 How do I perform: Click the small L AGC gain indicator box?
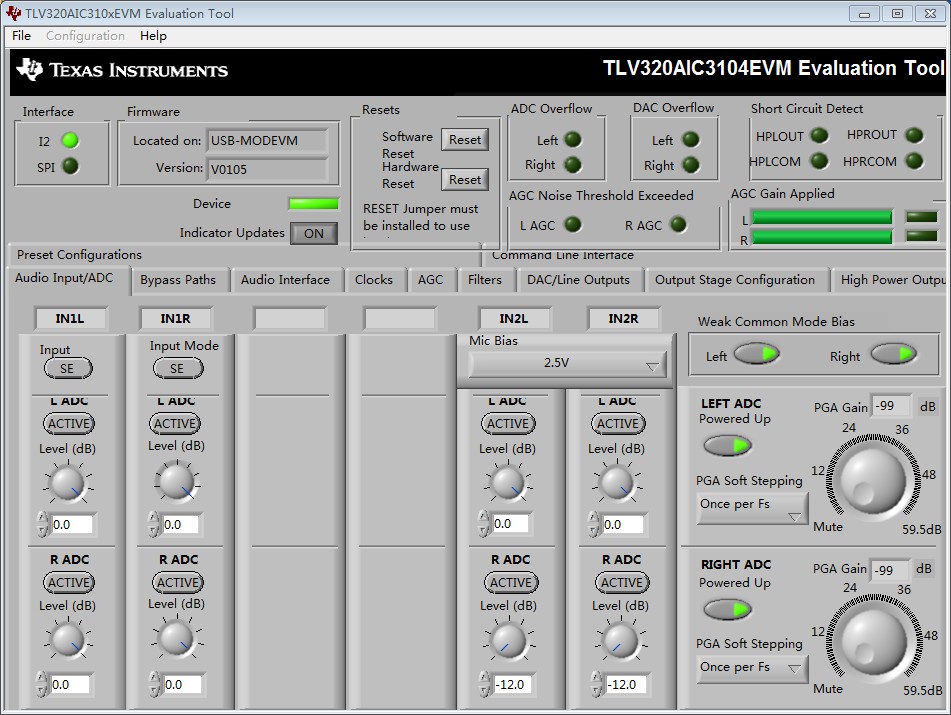pos(921,217)
